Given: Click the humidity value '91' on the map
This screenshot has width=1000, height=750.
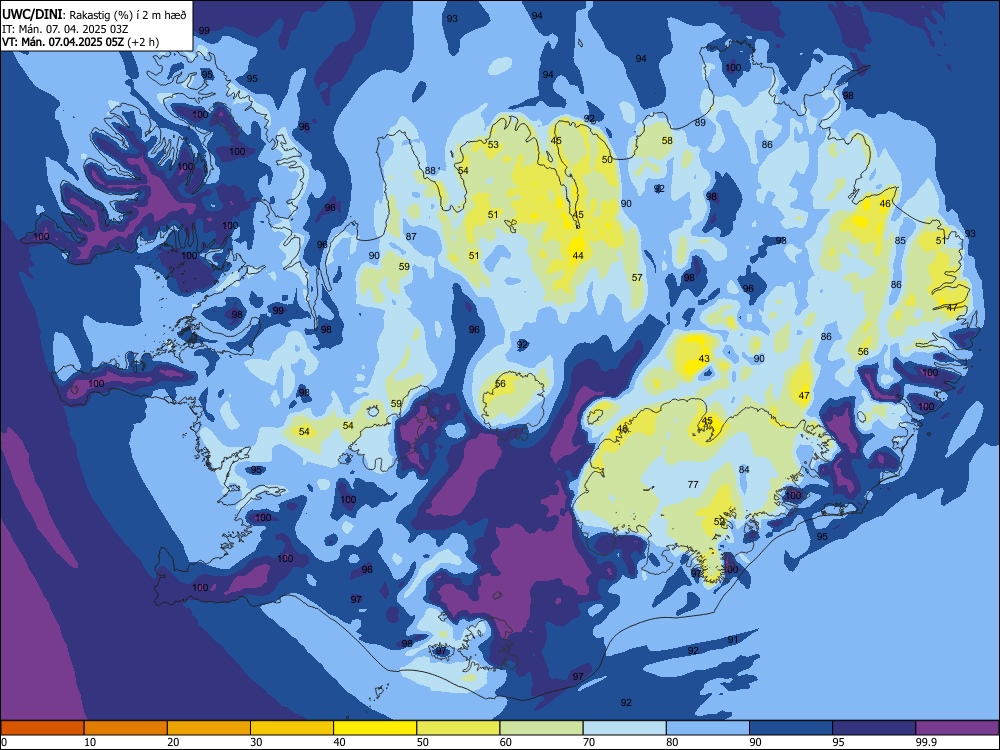Looking at the screenshot, I should point(733,640).
